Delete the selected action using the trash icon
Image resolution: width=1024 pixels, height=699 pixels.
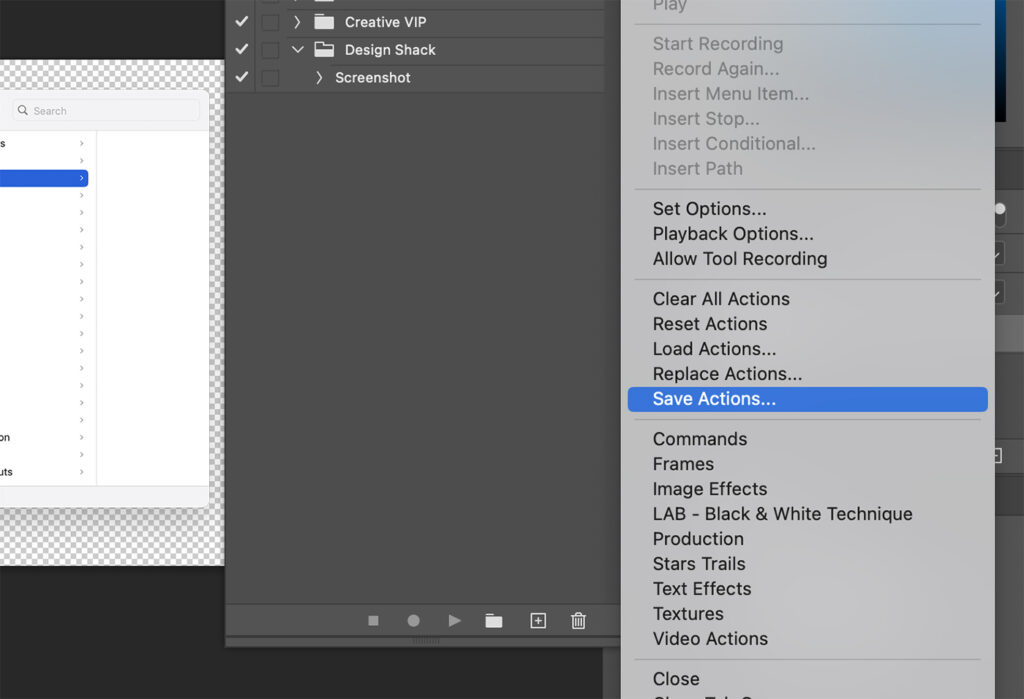click(578, 620)
